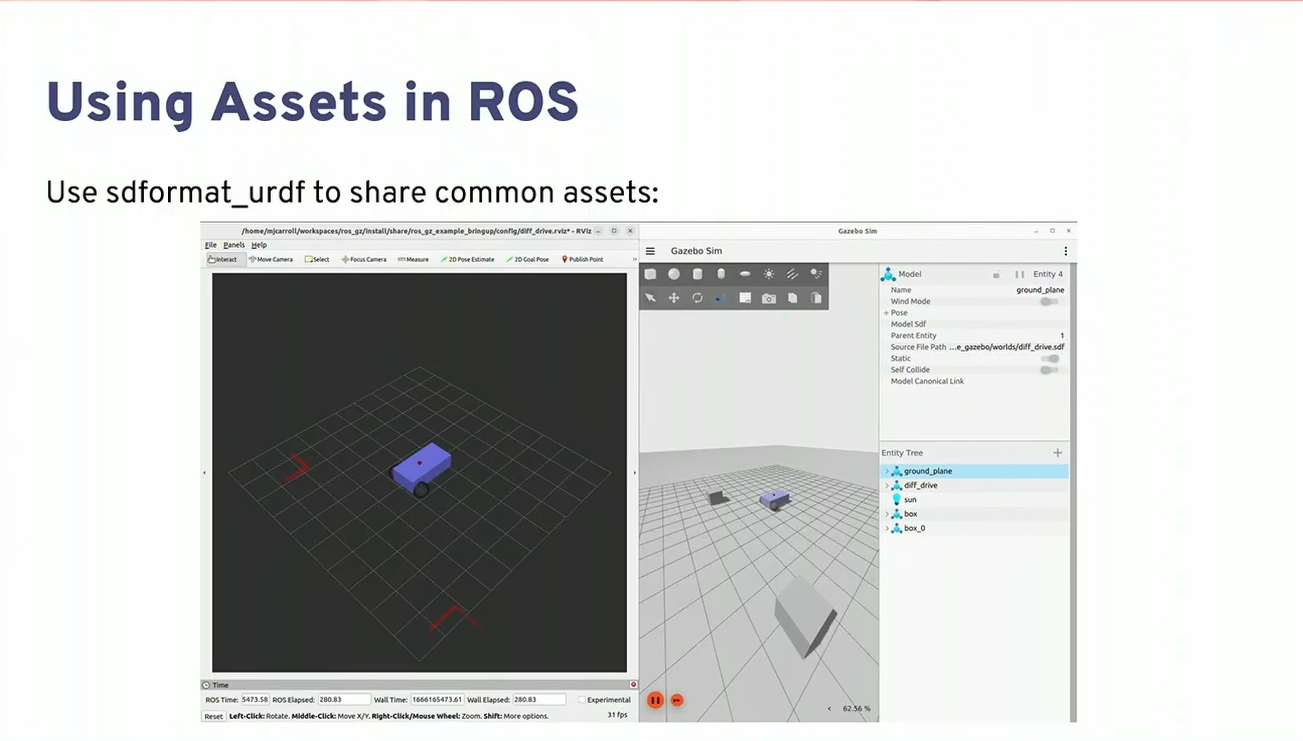This screenshot has width=1303, height=741.
Task: Expand box_0 entity tree node
Action: tap(887, 529)
